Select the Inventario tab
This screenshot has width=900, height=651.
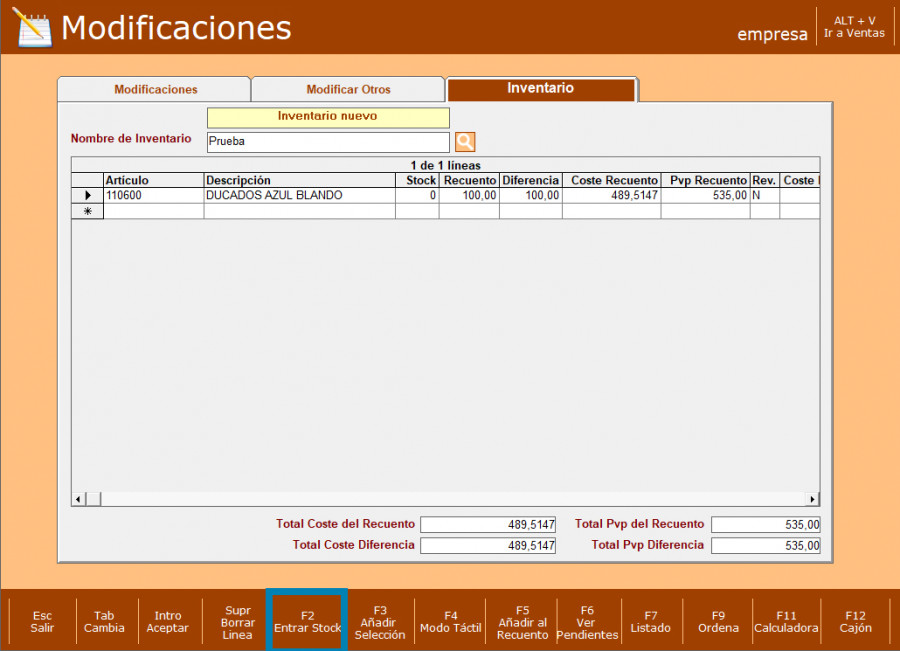540,89
